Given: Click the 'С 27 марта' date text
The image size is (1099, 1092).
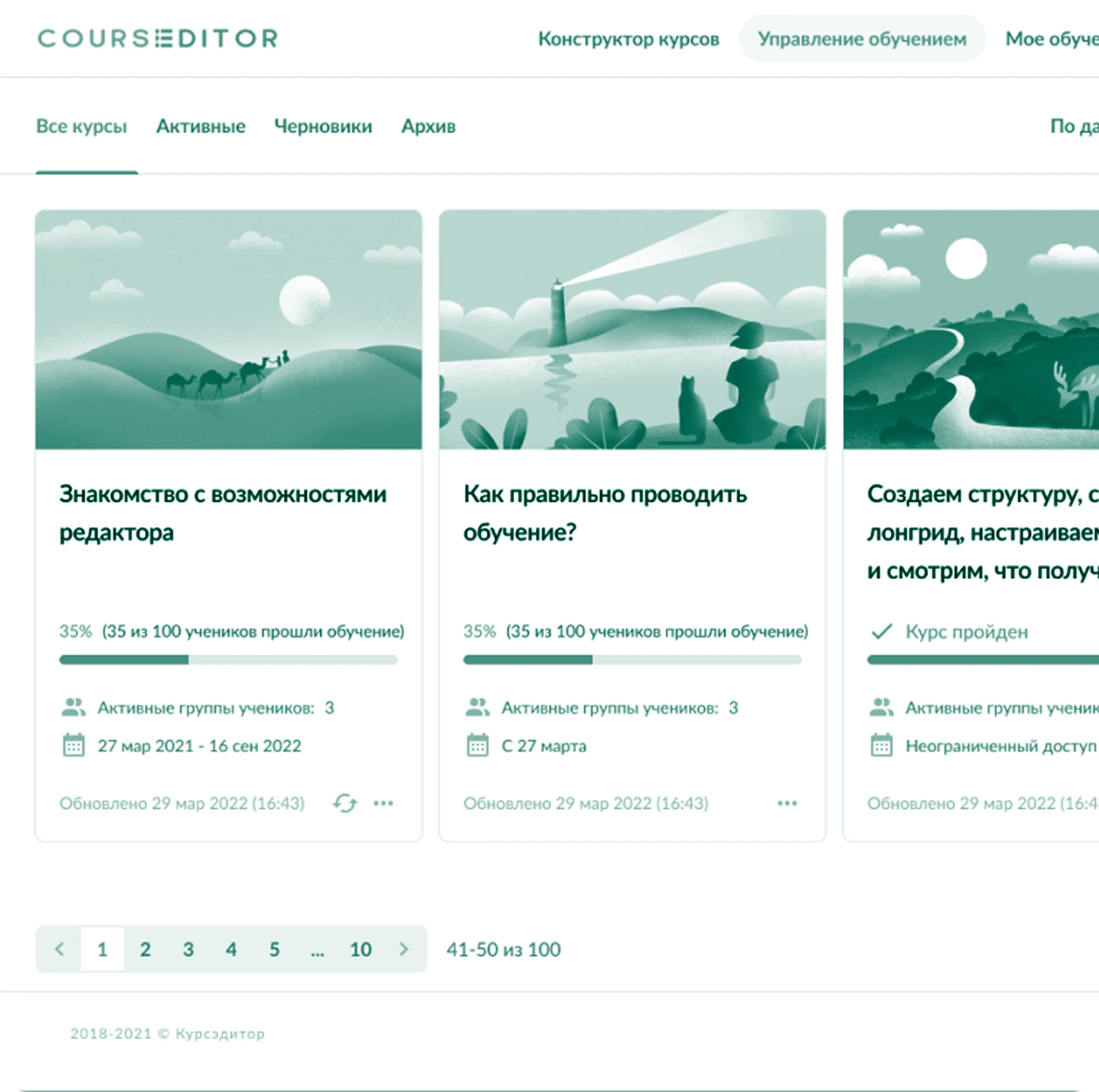Looking at the screenshot, I should click(x=544, y=746).
